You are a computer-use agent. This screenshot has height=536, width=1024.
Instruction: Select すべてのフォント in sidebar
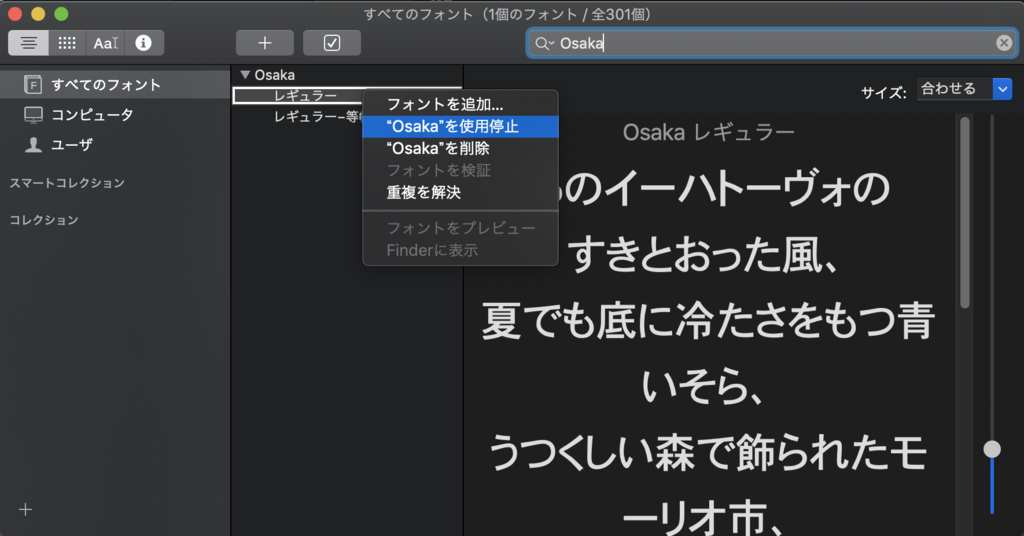115,85
